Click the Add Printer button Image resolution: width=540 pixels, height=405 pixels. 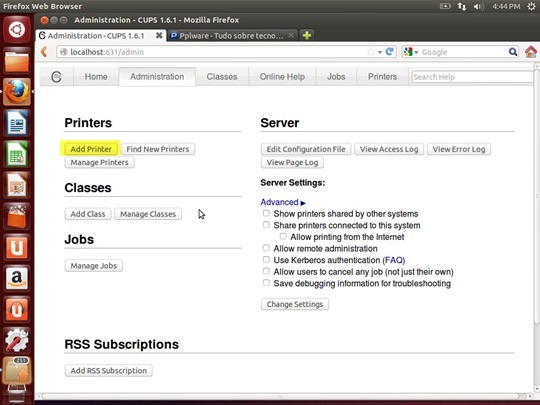[x=91, y=149]
